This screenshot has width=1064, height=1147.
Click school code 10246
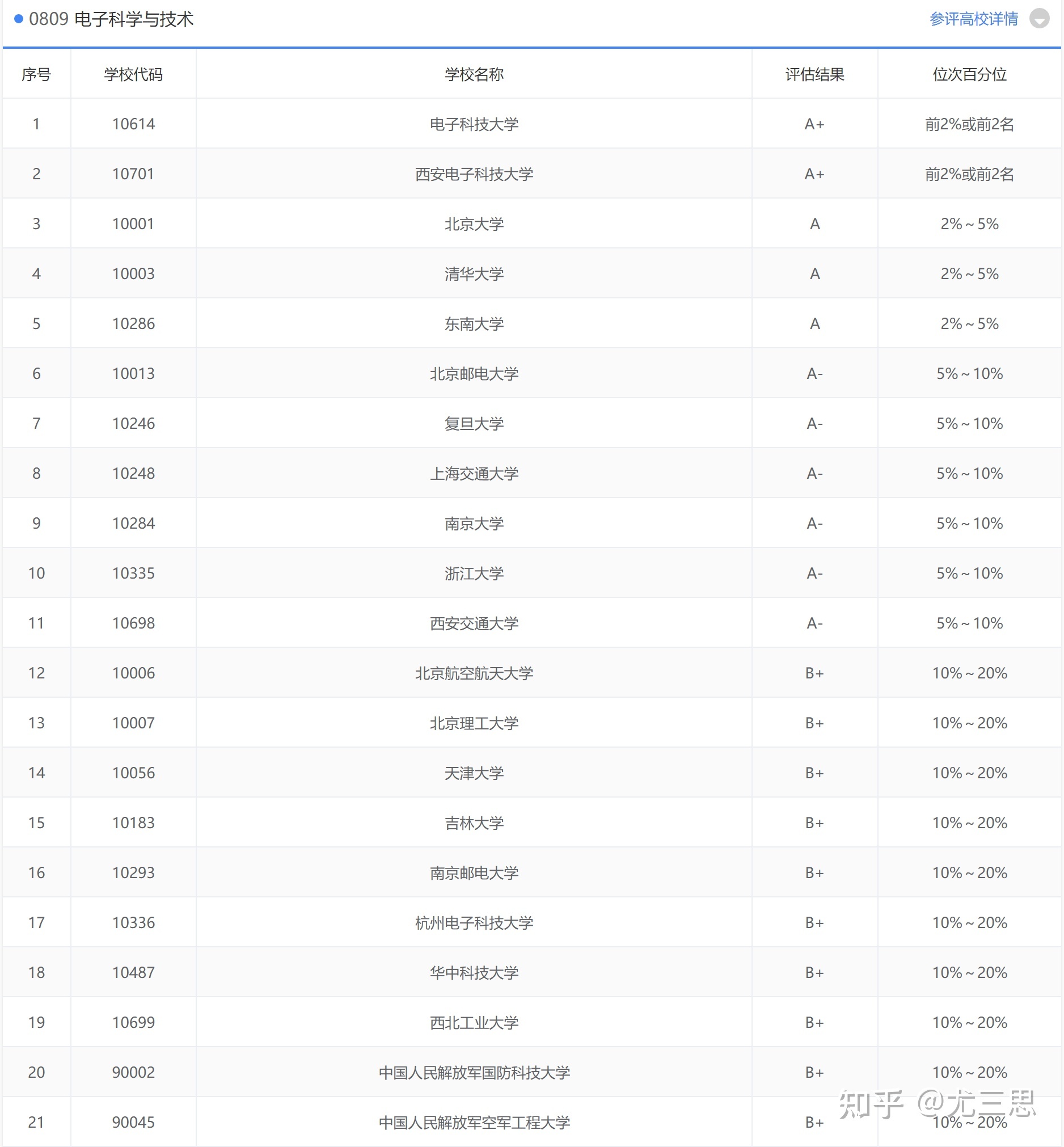134,423
